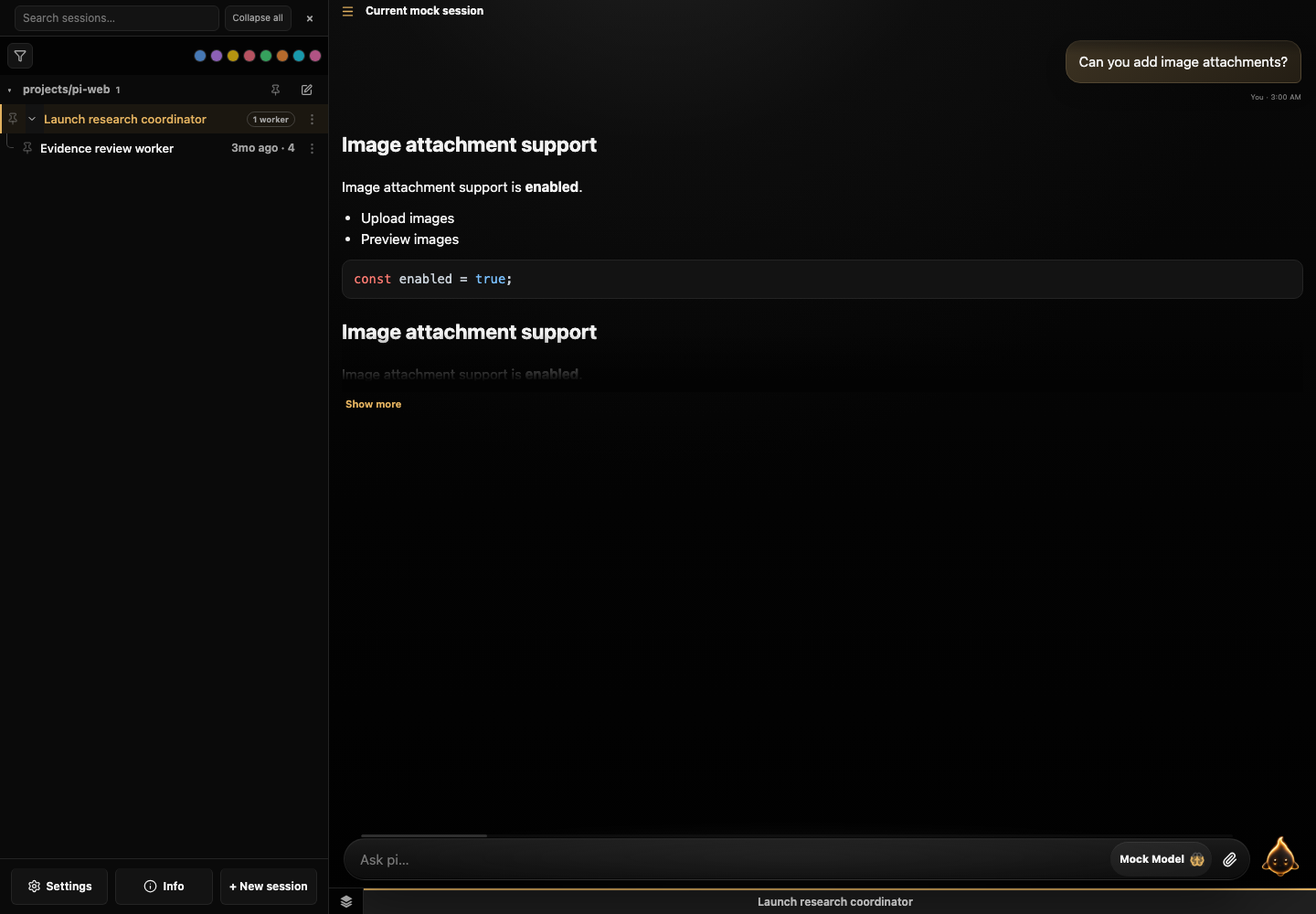Pin the Evidence review worker session
Viewport: 1316px width, 914px height.
coord(27,148)
